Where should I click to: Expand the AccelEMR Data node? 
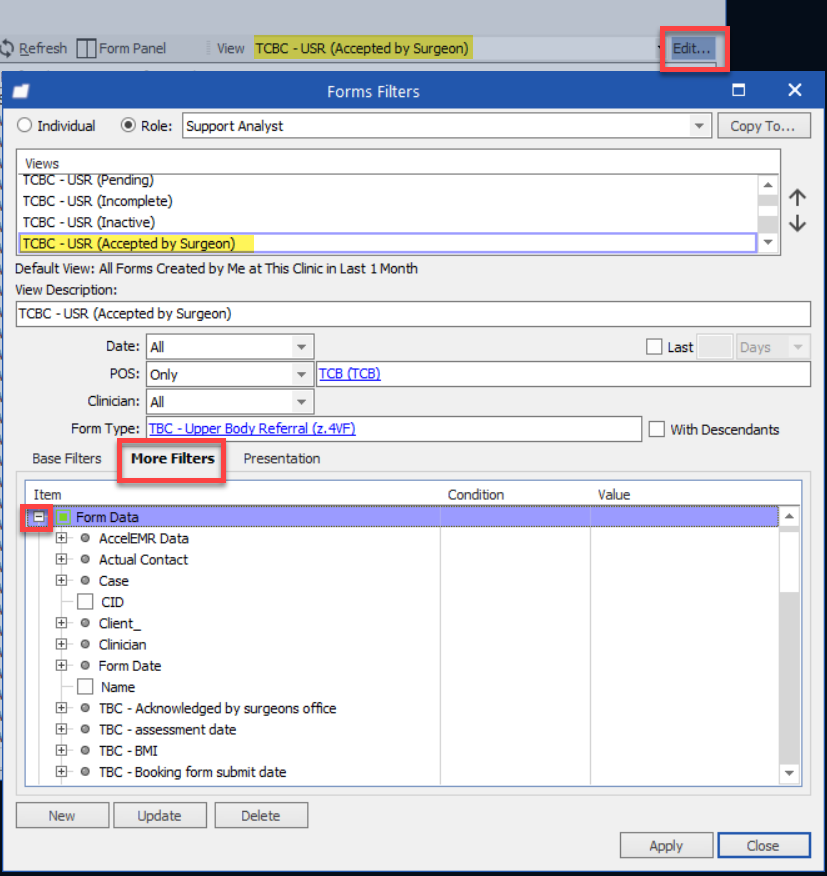(61, 538)
